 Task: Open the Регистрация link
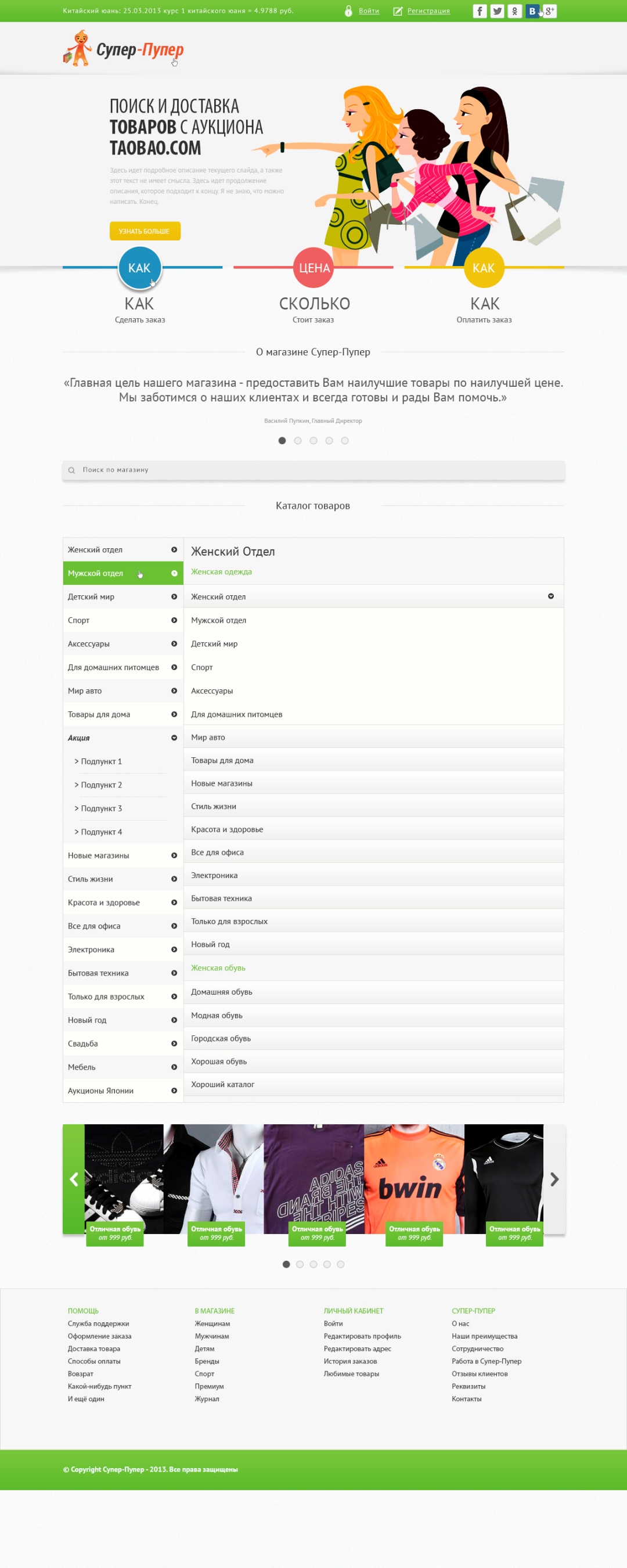pos(428,11)
